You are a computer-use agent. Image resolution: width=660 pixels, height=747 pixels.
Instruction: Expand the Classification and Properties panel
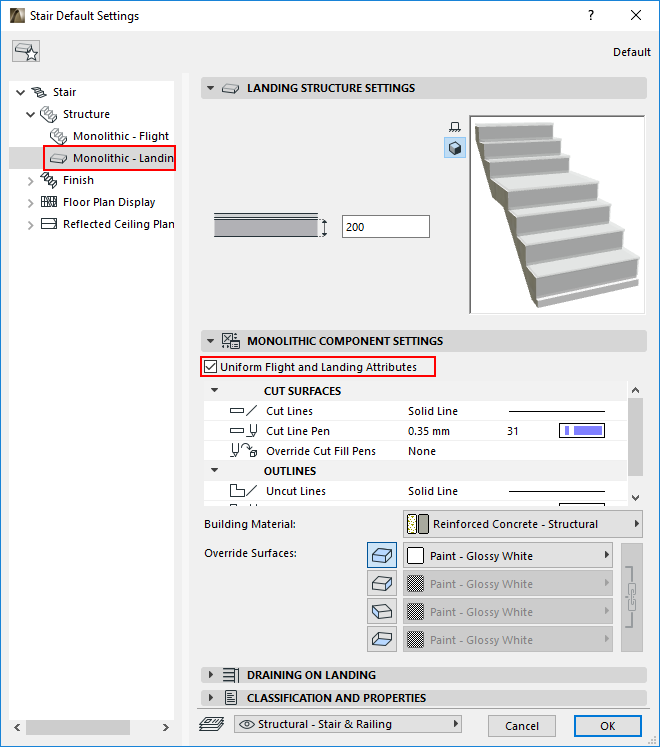pos(211,698)
